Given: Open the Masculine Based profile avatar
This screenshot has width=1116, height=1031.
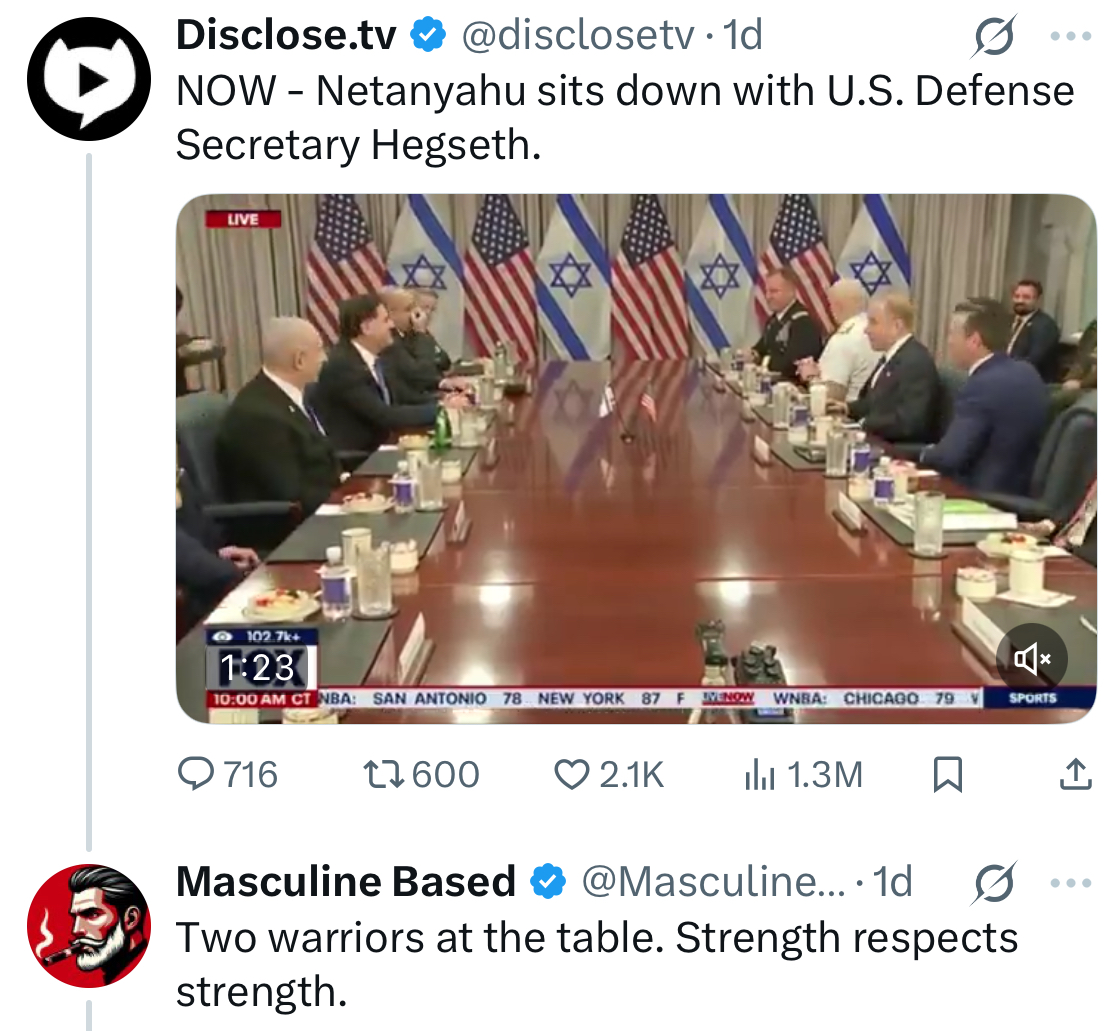Looking at the screenshot, I should pyautogui.click(x=89, y=926).
